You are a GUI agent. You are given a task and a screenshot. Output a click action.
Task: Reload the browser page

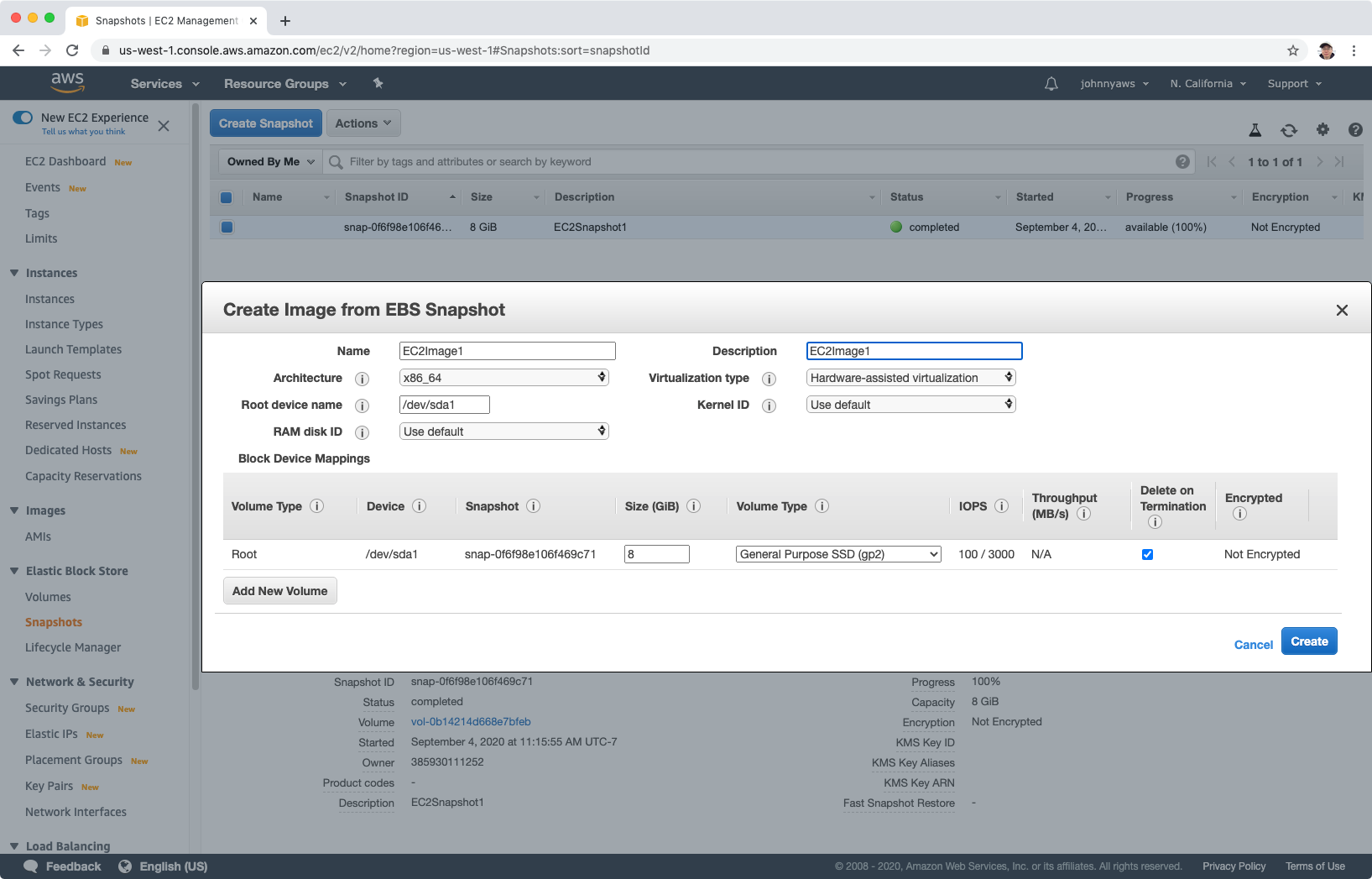72,50
